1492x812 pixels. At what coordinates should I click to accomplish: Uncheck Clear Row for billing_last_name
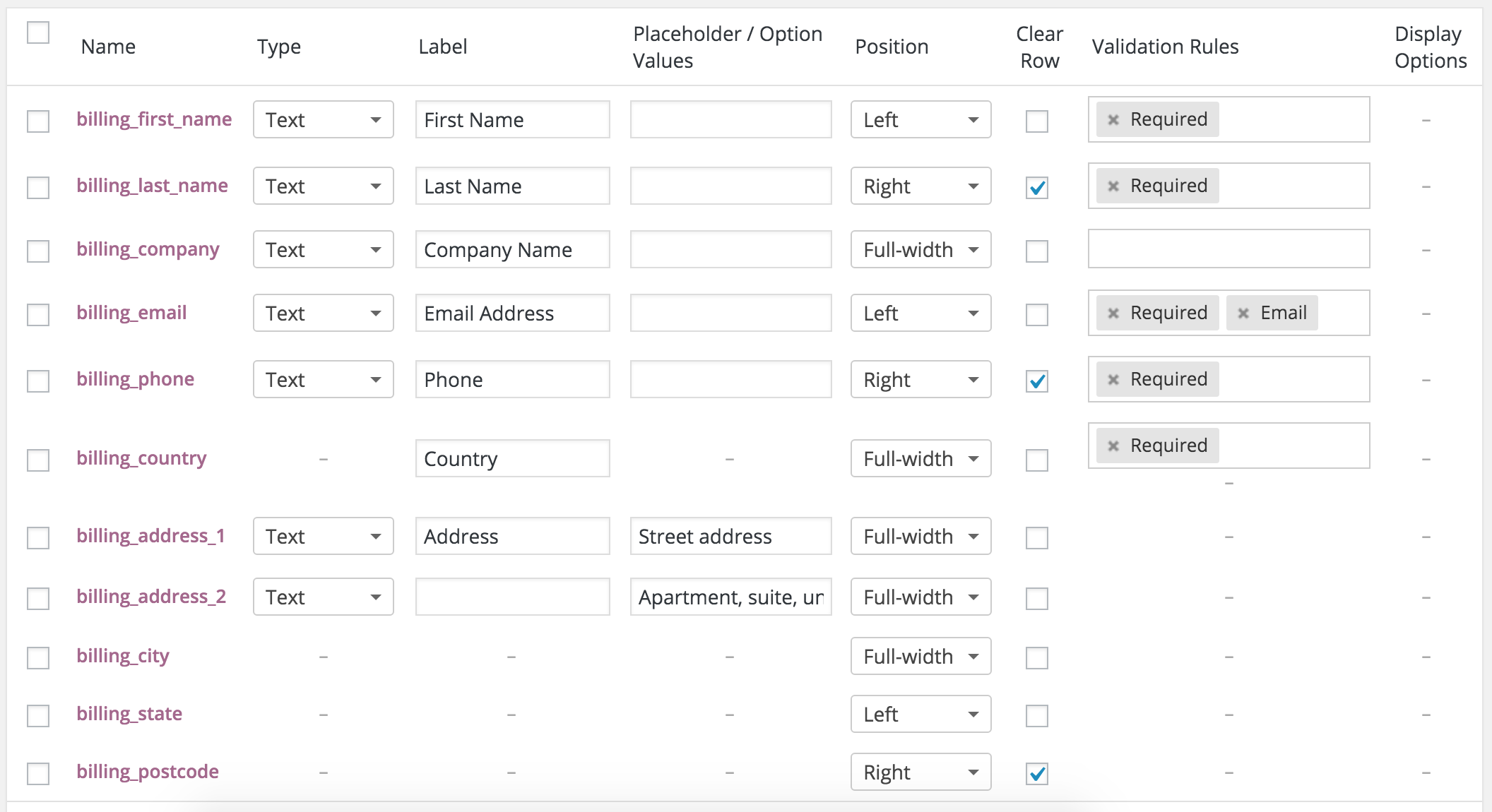point(1037,188)
